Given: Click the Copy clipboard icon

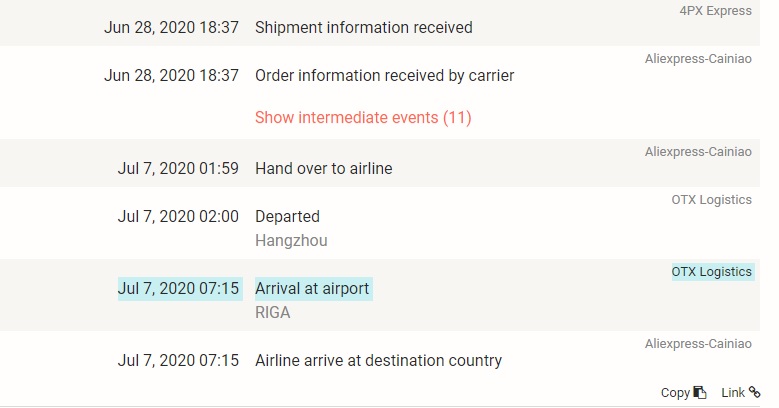Looking at the screenshot, I should point(700,393).
